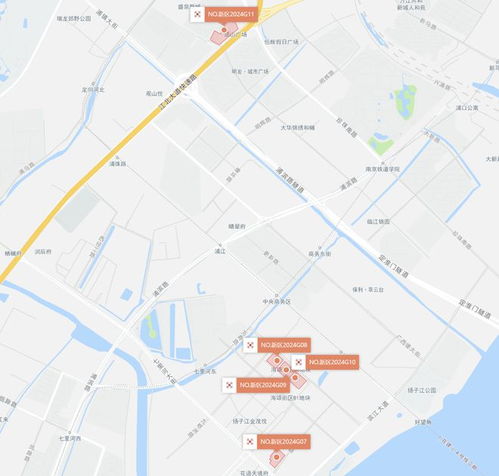The width and height of the screenshot is (499, 476).
Task: Click the icon beside the NO.新区2024G09 label
Action: [x=229, y=385]
